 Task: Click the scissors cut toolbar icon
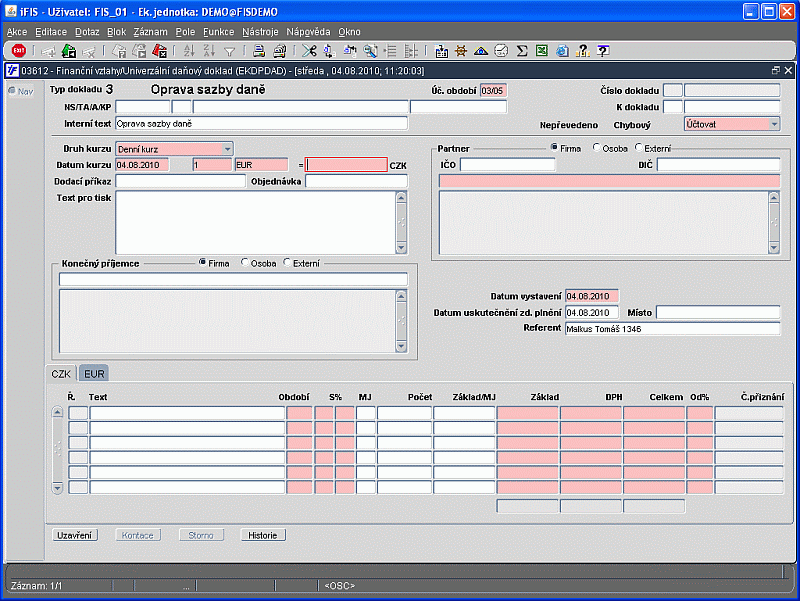pyautogui.click(x=309, y=51)
